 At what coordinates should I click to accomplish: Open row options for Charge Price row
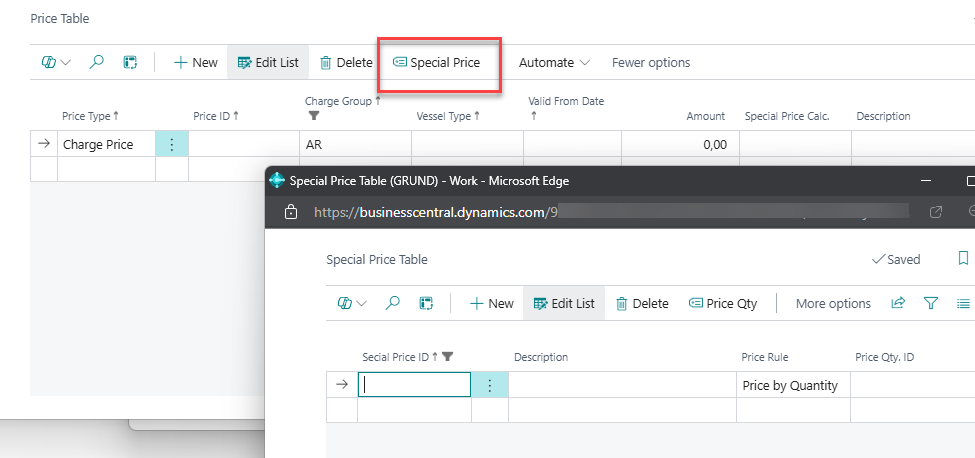click(x=171, y=144)
